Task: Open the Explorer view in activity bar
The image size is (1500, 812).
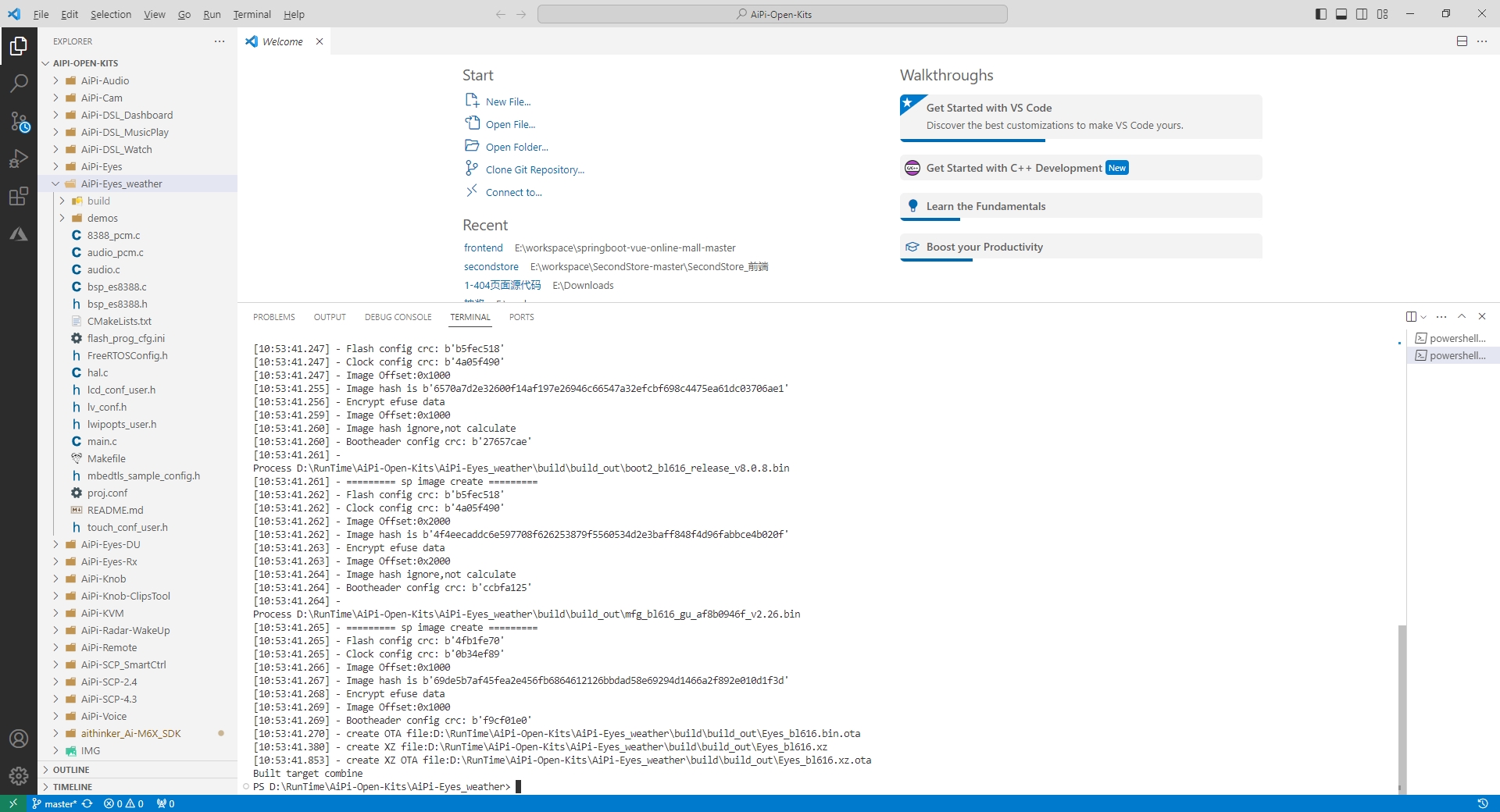Action: 19,47
